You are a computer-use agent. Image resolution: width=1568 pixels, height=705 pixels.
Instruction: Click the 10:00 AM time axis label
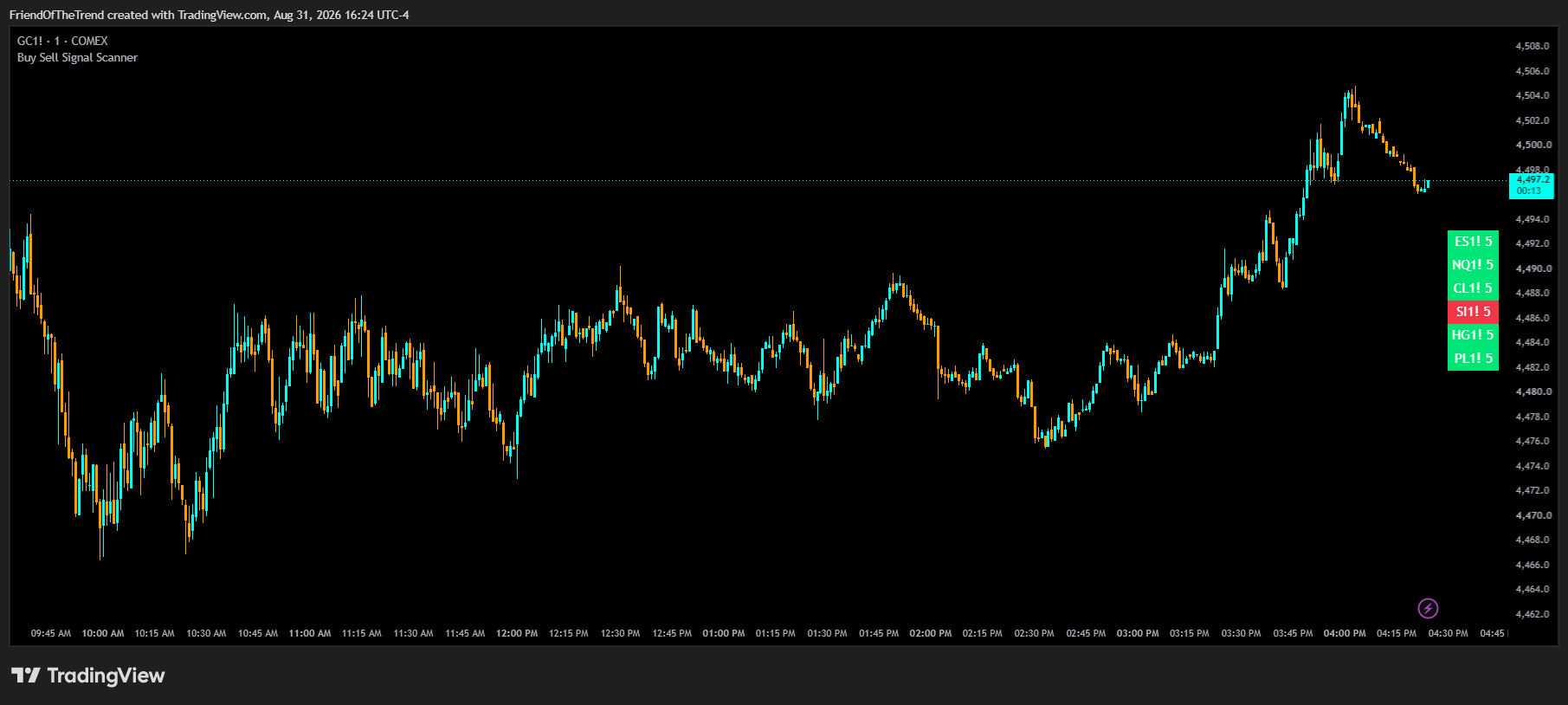coord(103,633)
